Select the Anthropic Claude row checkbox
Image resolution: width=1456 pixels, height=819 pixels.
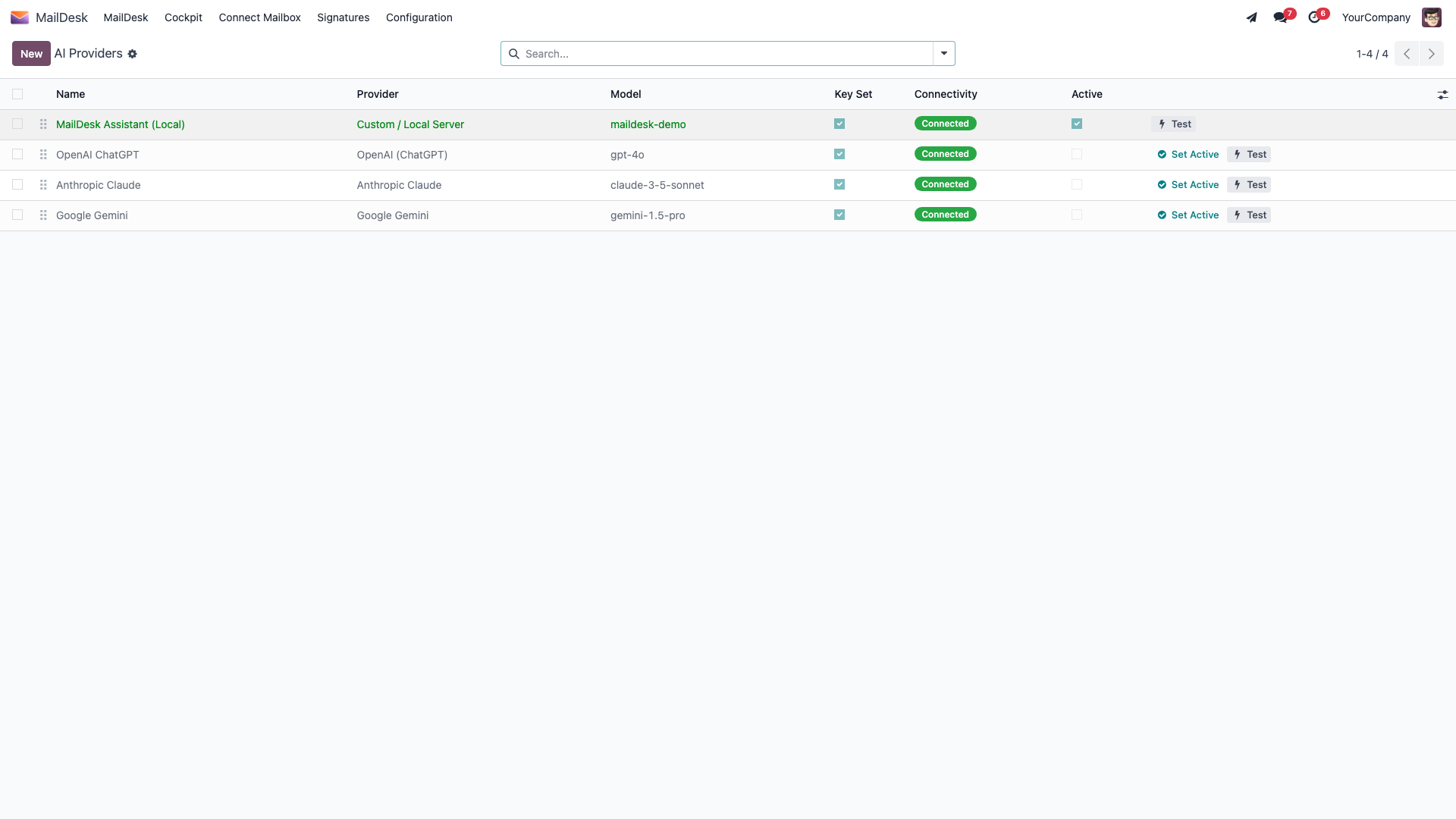17,184
